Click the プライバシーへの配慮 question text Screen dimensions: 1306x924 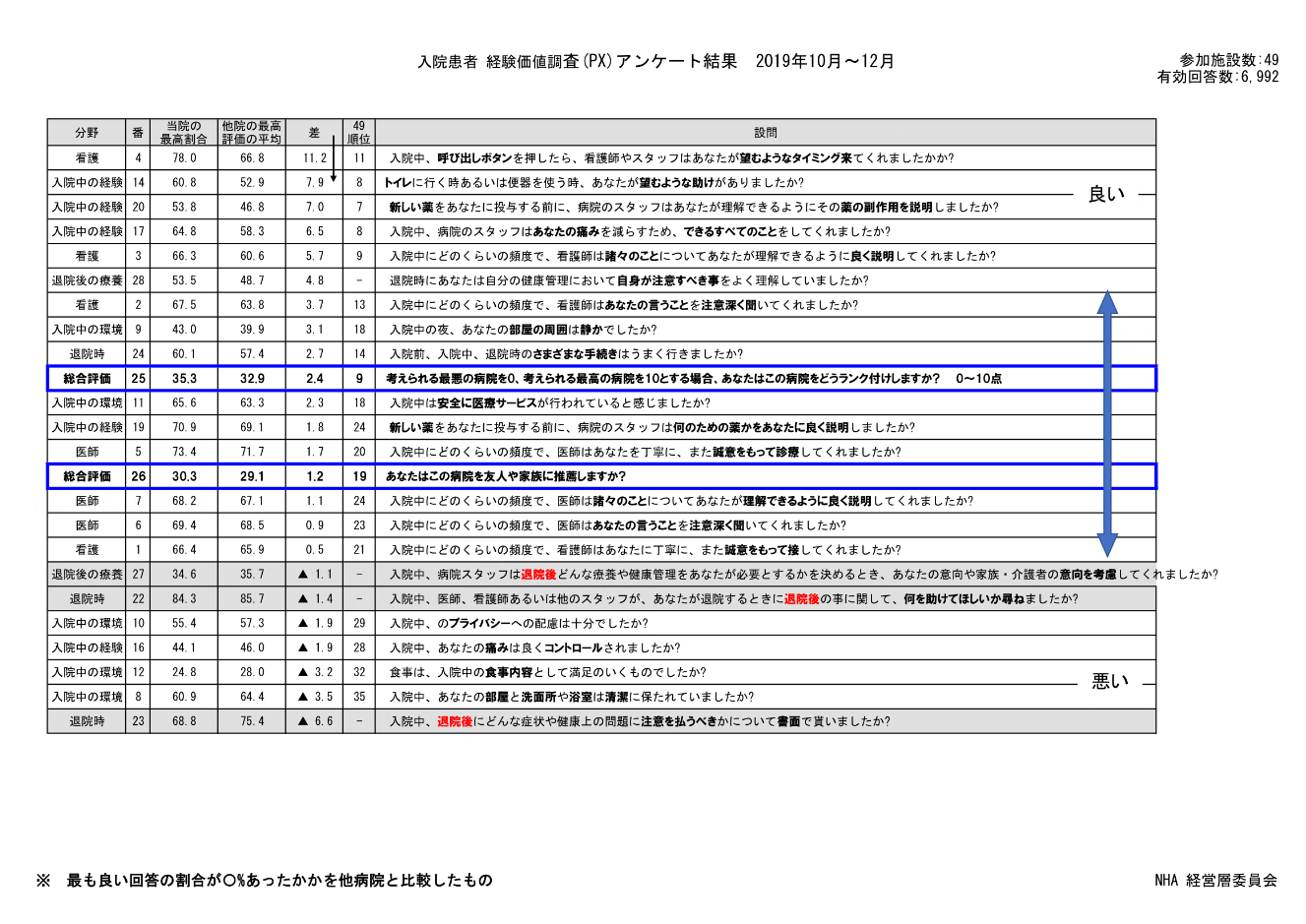pyautogui.click(x=519, y=624)
